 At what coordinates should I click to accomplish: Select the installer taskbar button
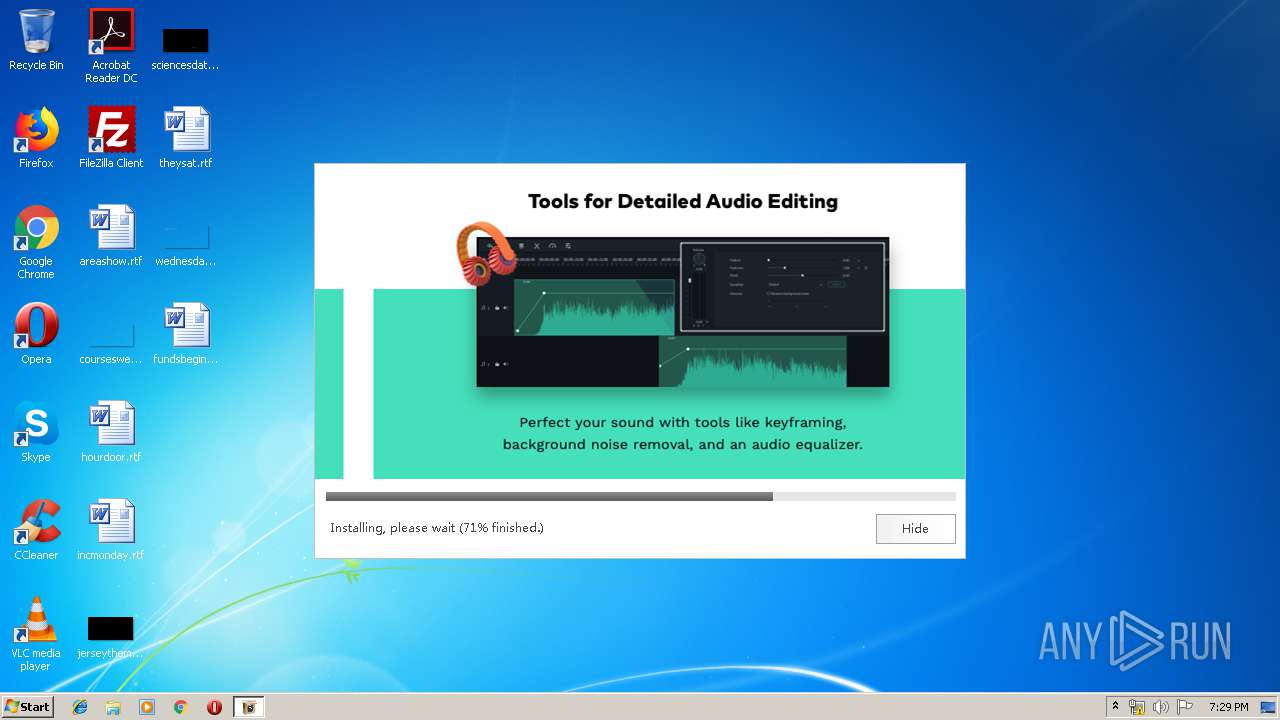pyautogui.click(x=249, y=707)
